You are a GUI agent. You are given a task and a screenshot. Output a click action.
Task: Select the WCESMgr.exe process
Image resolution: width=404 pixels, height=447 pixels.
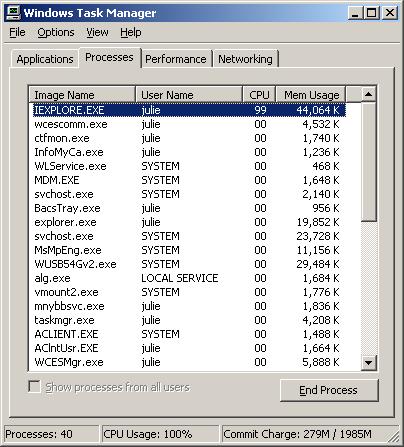[x=189, y=362]
